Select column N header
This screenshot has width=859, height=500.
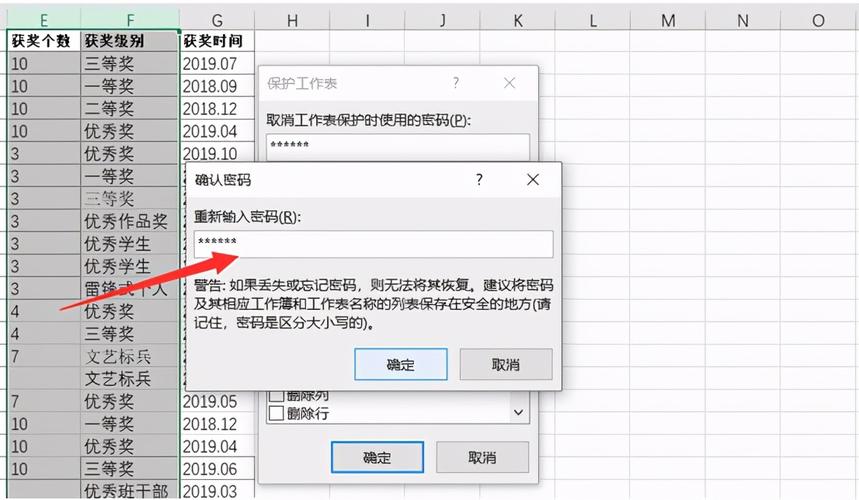(x=742, y=20)
